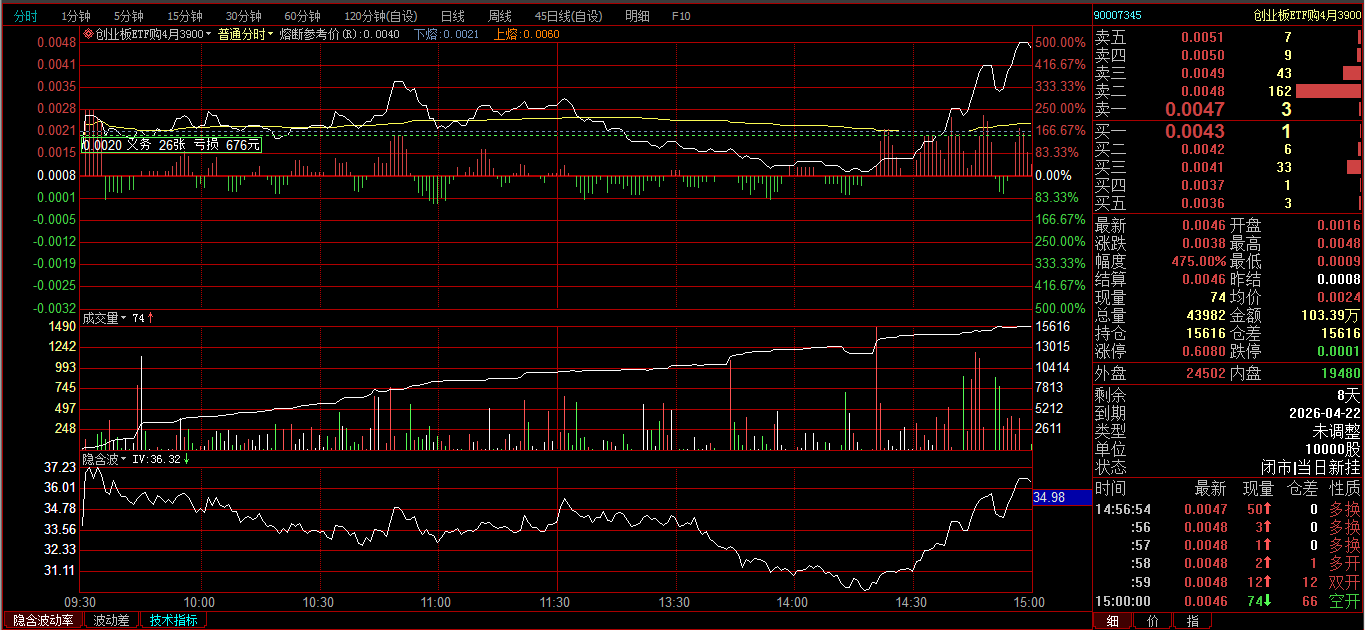The width and height of the screenshot is (1365, 630).
Task: Click the blue 34.98 IV value marker
Action: (x=1062, y=497)
